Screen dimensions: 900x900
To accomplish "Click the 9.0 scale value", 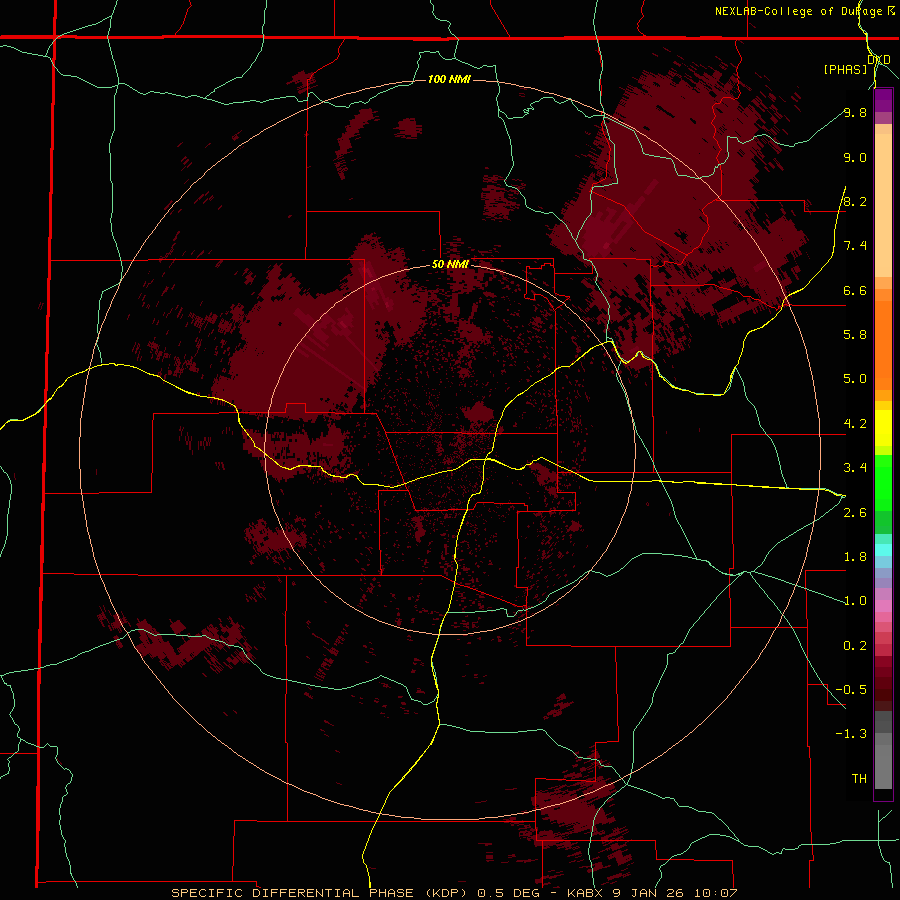I will point(855,158).
